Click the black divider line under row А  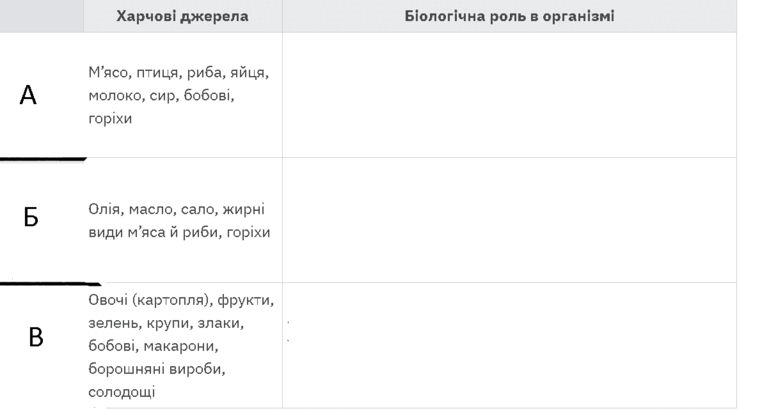43,158
